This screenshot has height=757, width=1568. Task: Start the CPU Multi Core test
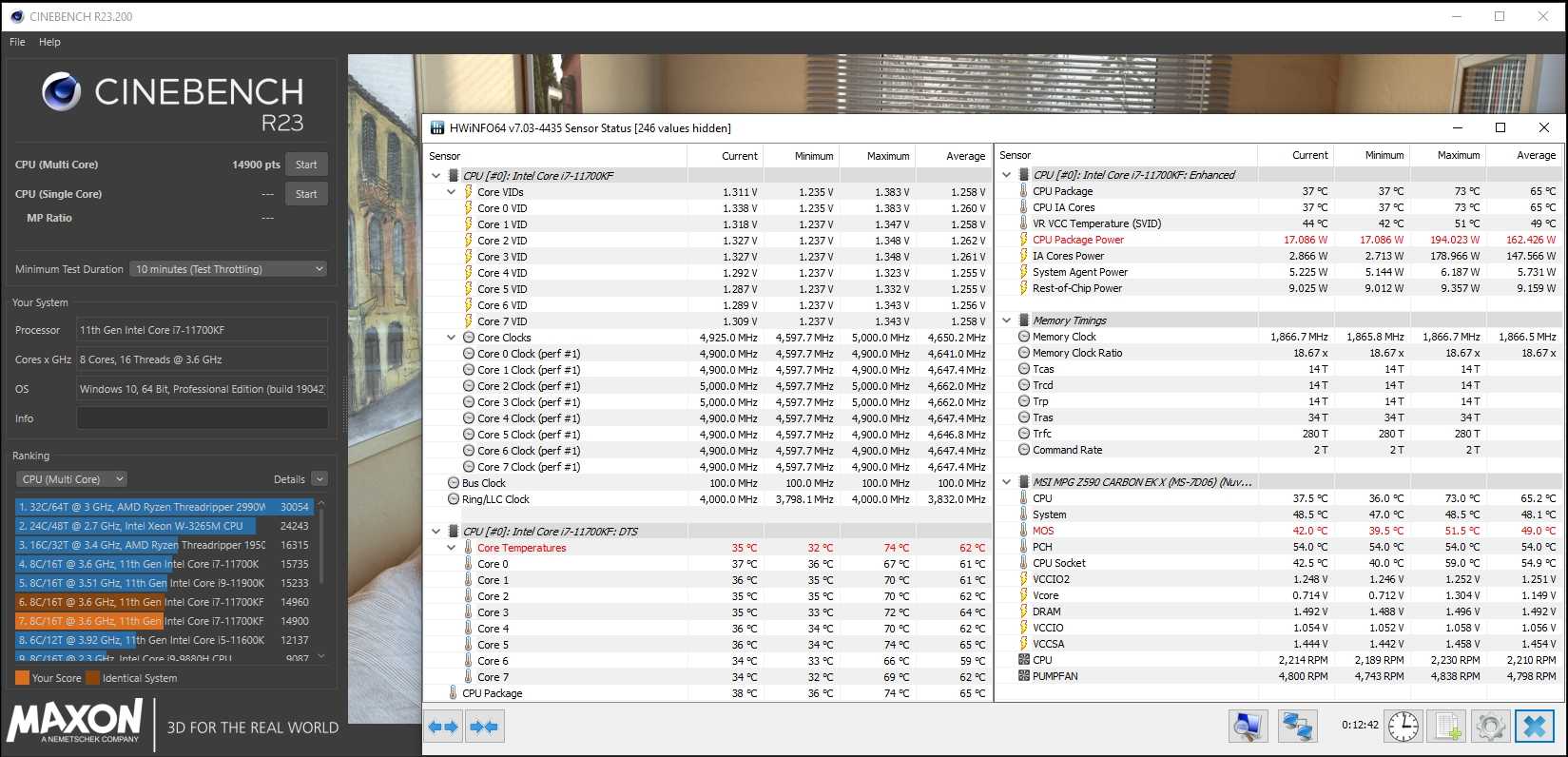pos(306,165)
